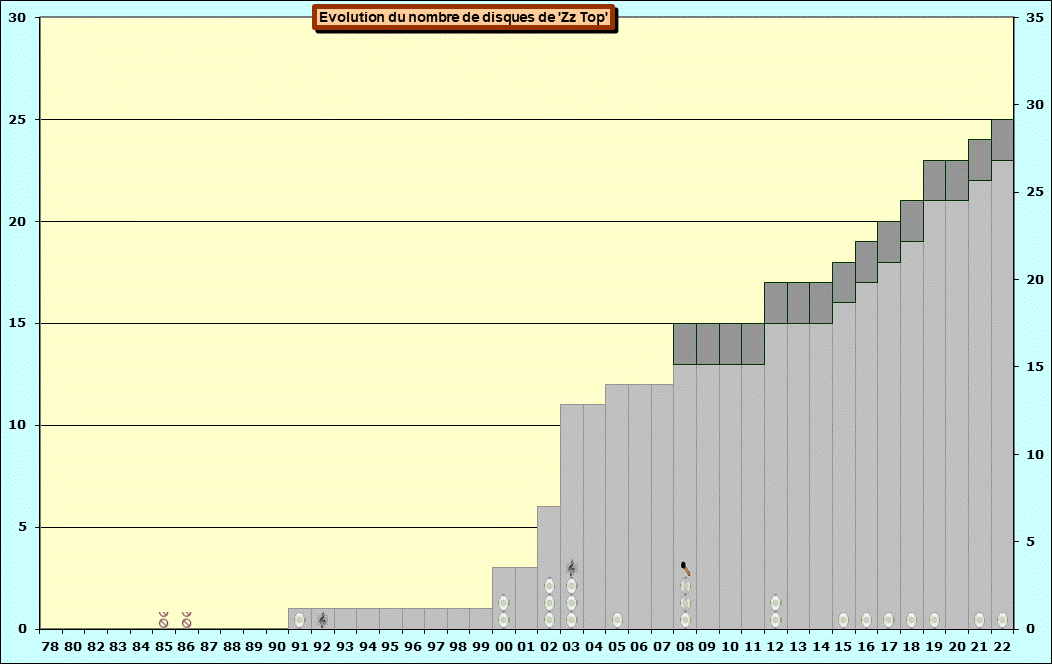
Task: Click the chart title 'Evolution du nombre de disques'
Action: pyautogui.click(x=464, y=17)
